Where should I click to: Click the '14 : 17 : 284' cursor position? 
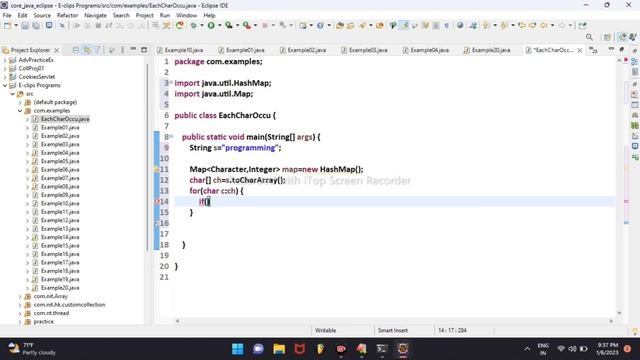452,331
